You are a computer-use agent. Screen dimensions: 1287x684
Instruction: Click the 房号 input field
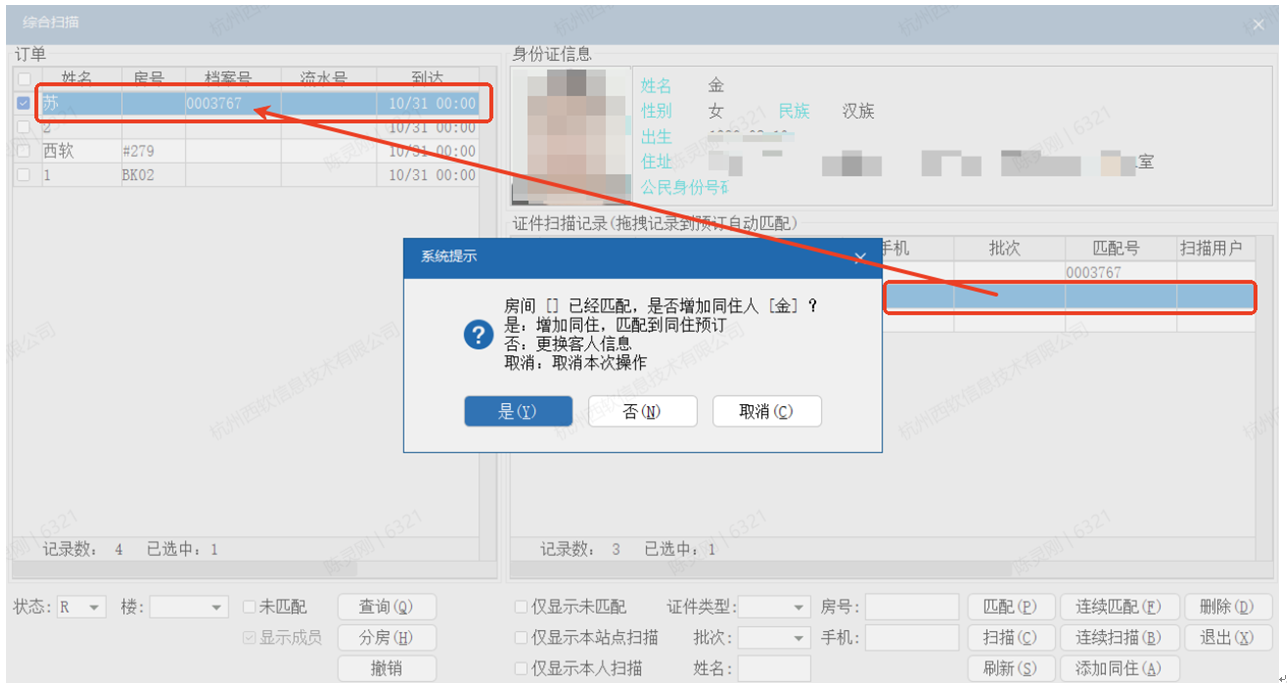(911, 607)
